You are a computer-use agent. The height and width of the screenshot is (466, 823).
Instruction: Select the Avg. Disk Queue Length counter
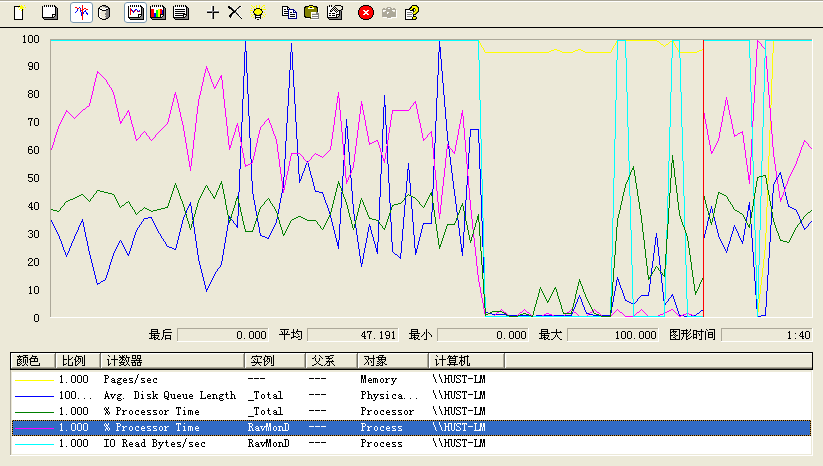[170, 396]
